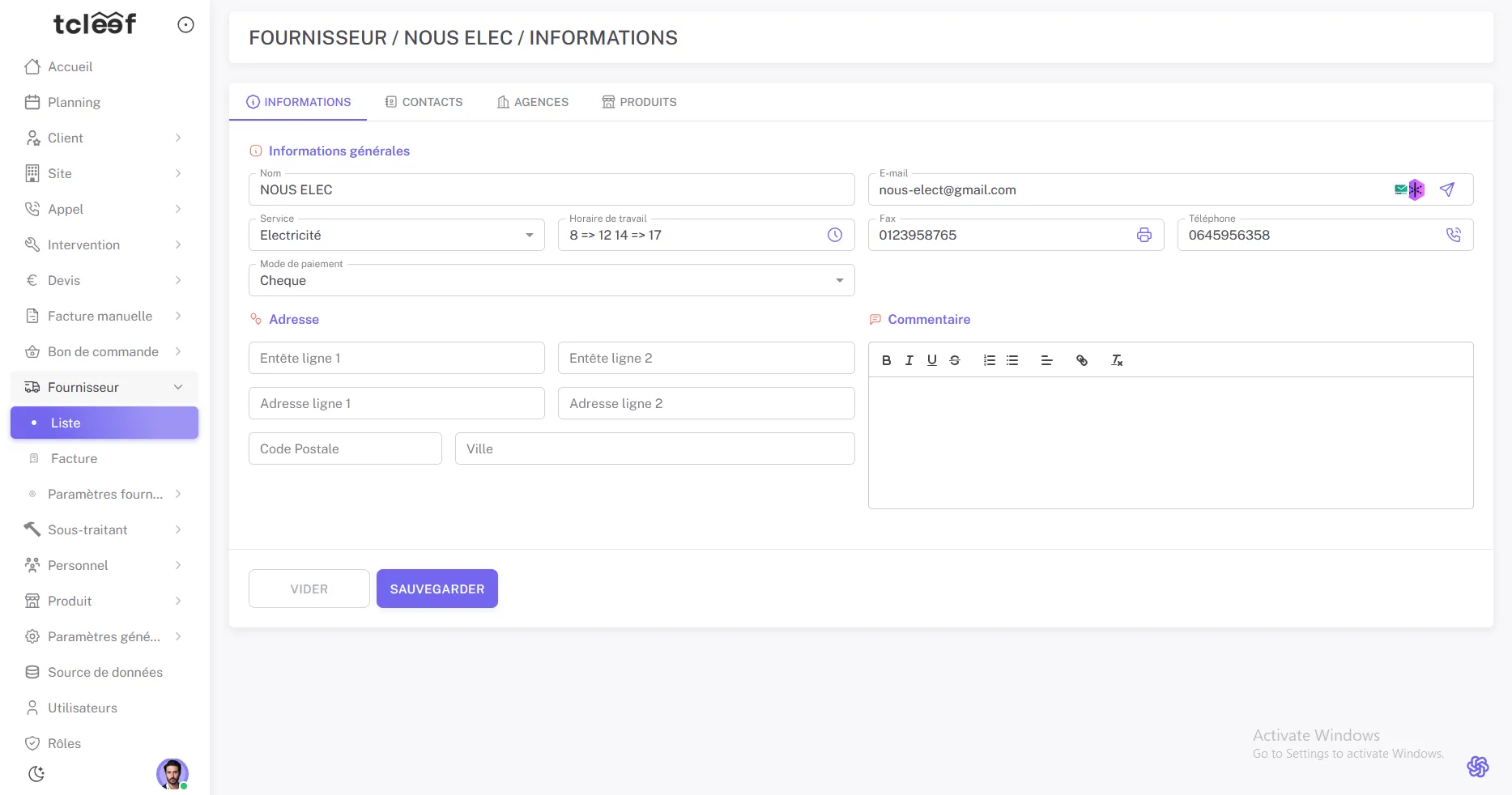Click the telephone call icon
Screen dimensions: 1512x795
[1453, 235]
